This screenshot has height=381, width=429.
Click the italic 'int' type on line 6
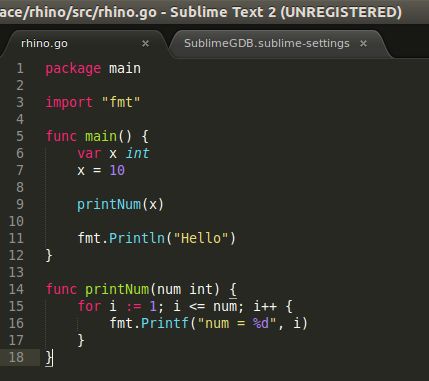tap(137, 153)
